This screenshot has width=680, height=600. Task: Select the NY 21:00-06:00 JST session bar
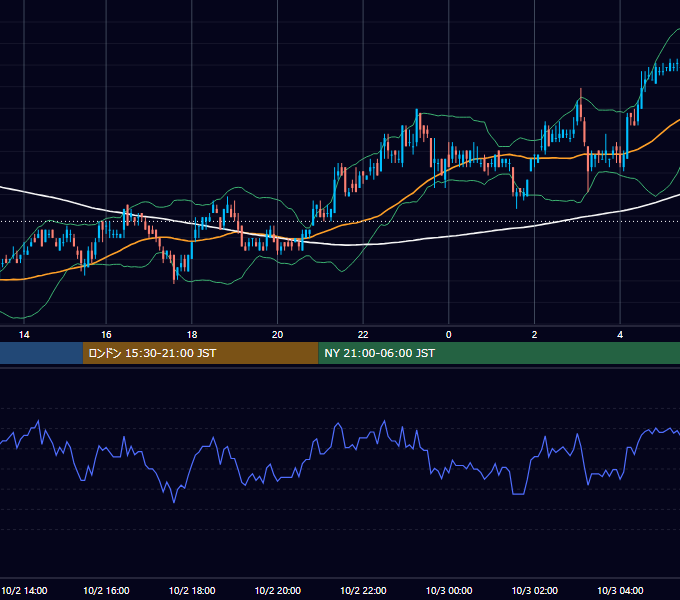[x=499, y=353]
